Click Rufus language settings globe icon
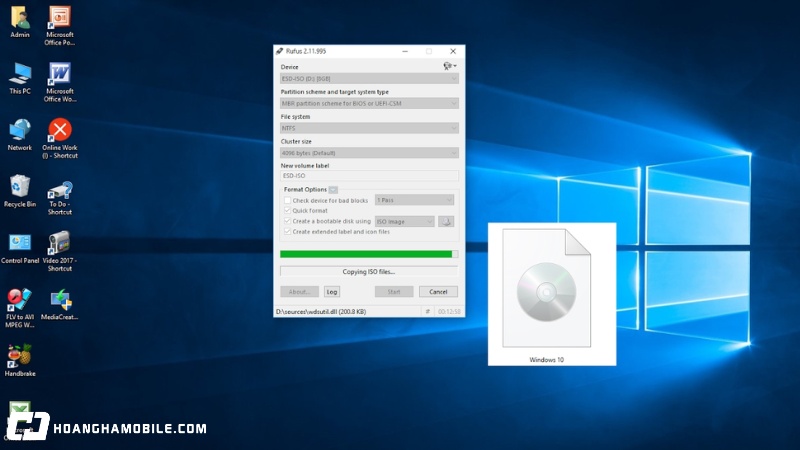The image size is (800, 450). [449, 66]
